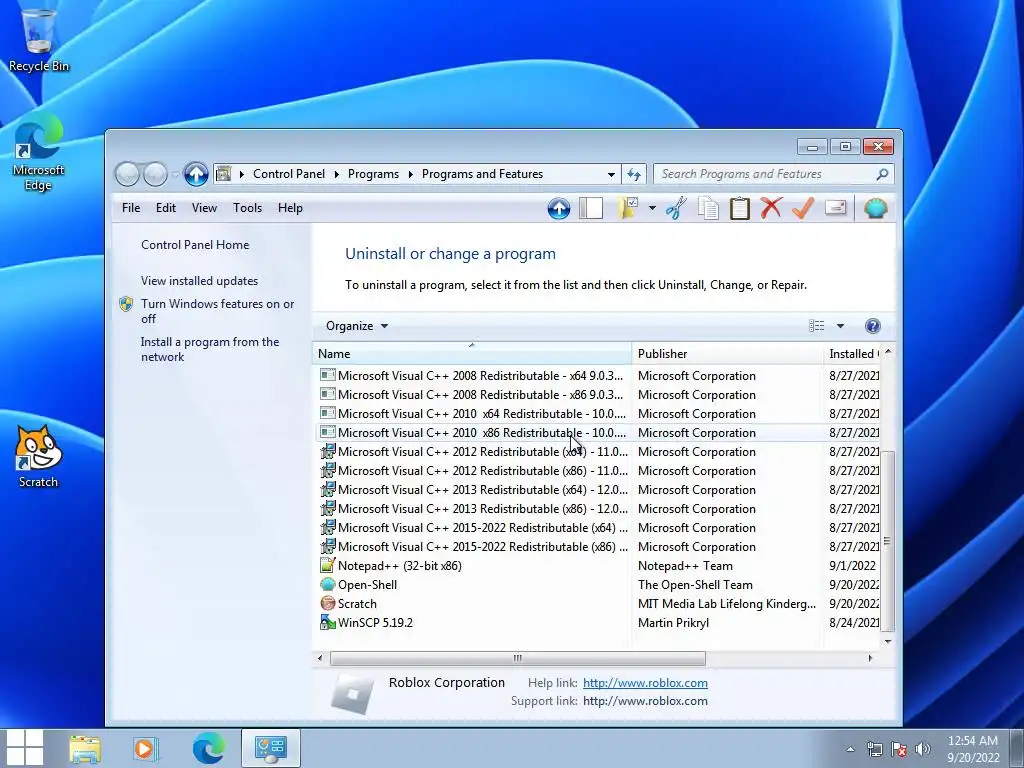Click the Paste clipboard toolbar icon
Viewport: 1024px width, 768px height.
pyautogui.click(x=739, y=208)
